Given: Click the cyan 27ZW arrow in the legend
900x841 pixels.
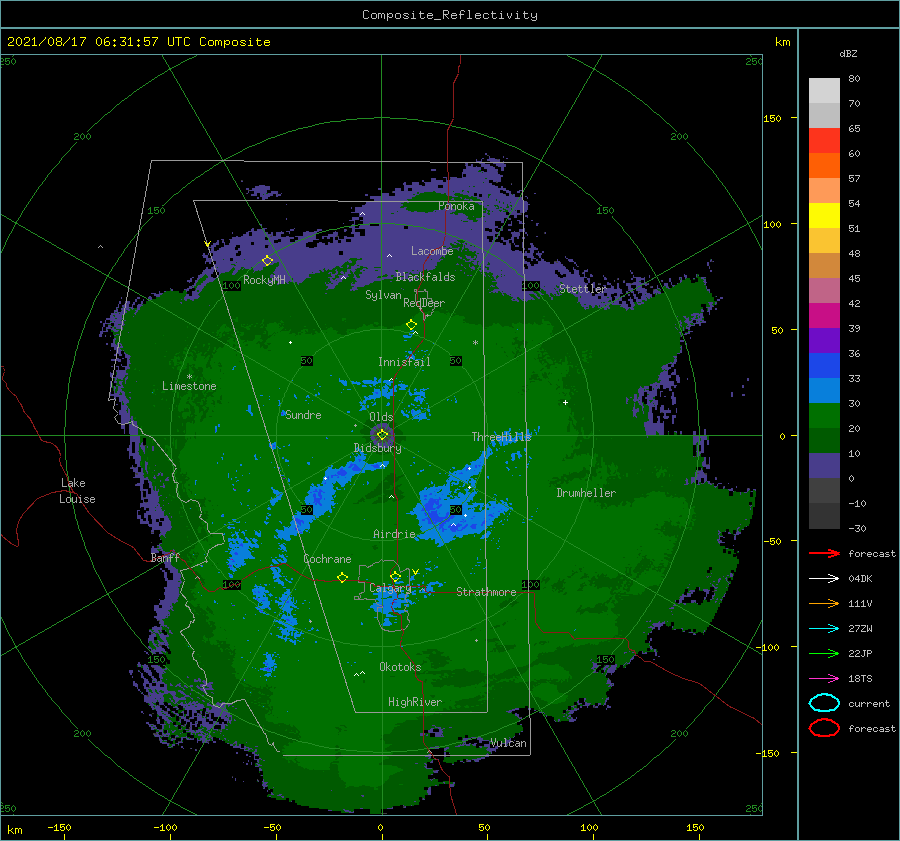Looking at the screenshot, I should pos(824,628).
